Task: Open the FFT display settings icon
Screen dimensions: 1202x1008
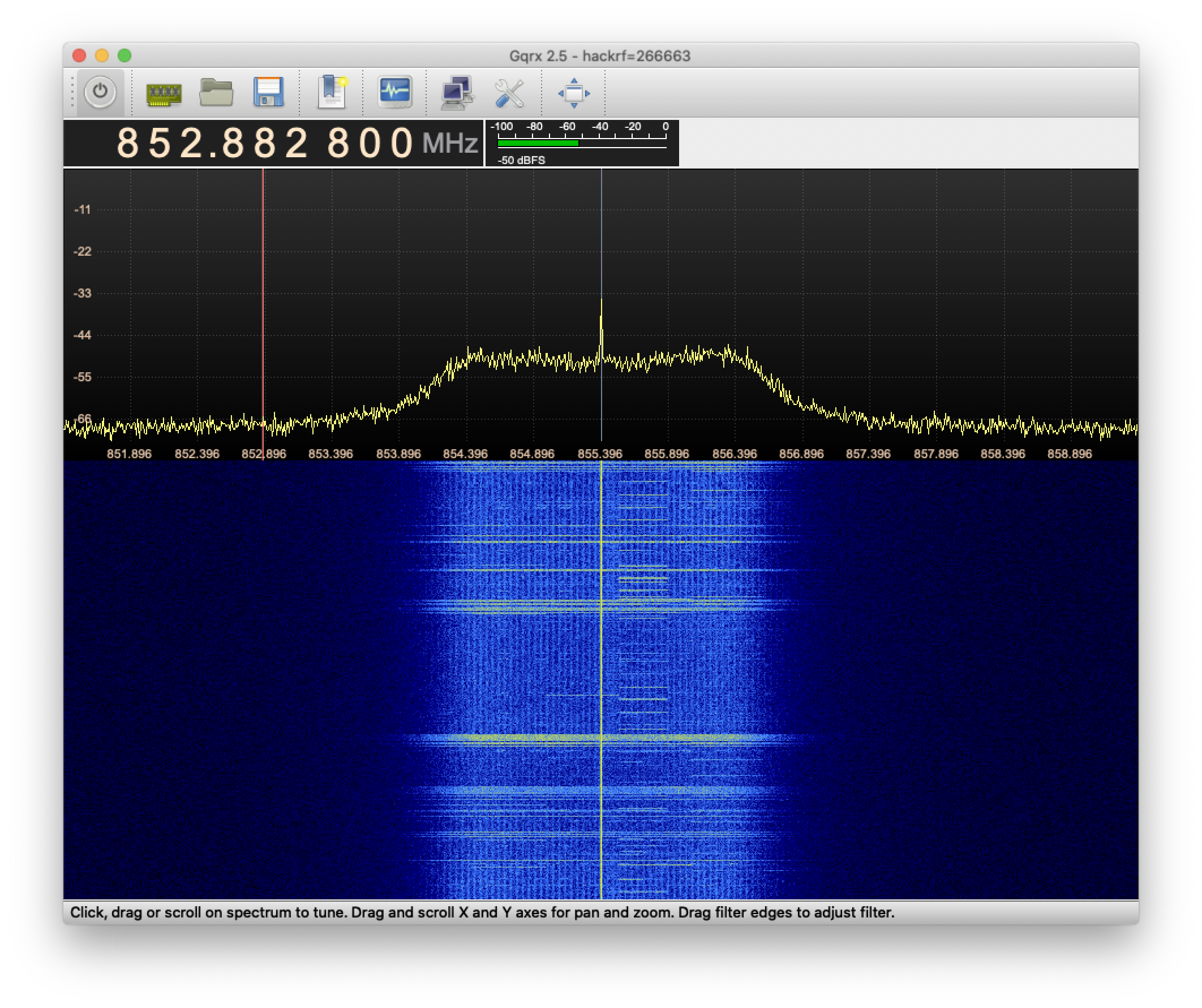Action: pyautogui.click(x=396, y=92)
